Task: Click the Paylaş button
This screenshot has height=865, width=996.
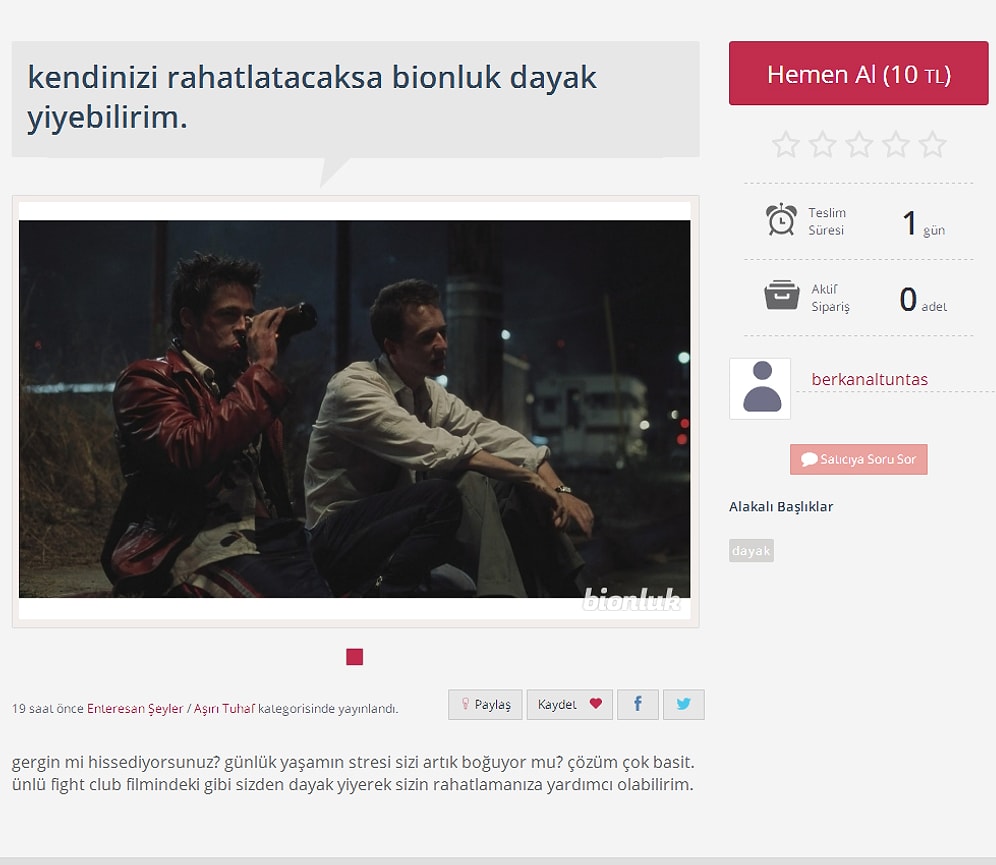Action: (x=485, y=704)
